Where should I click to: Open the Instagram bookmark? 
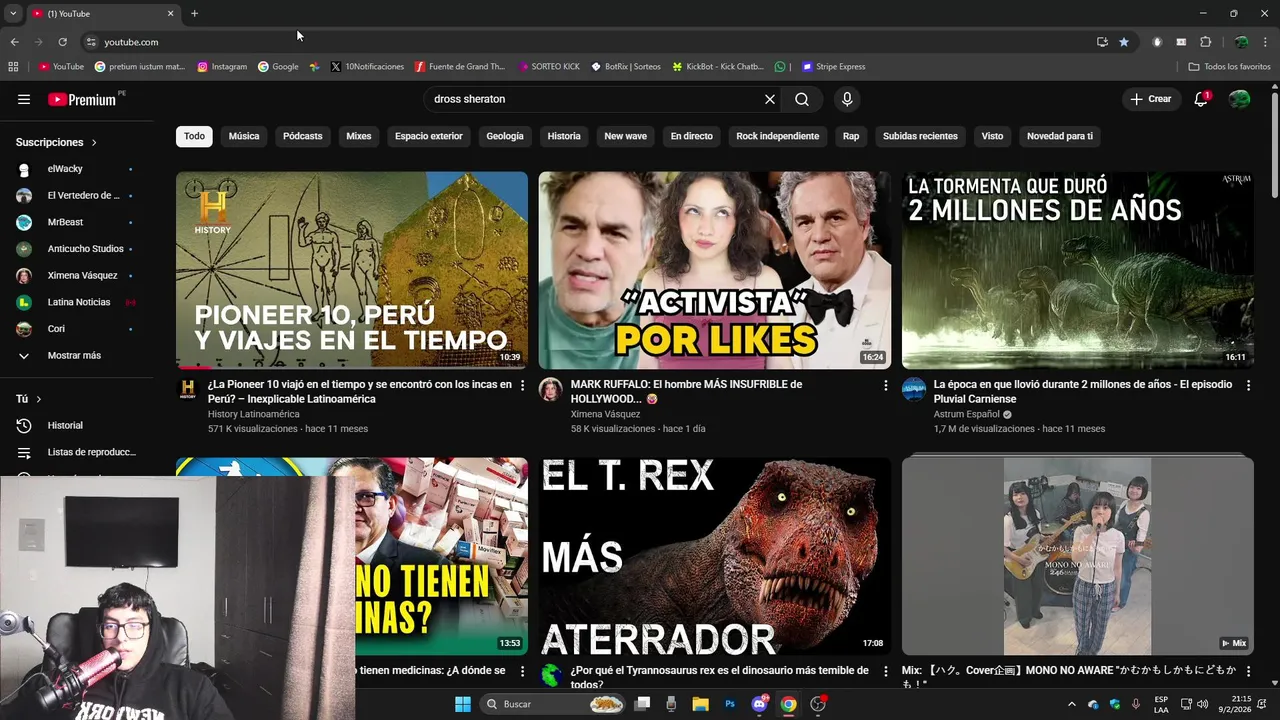(222, 67)
